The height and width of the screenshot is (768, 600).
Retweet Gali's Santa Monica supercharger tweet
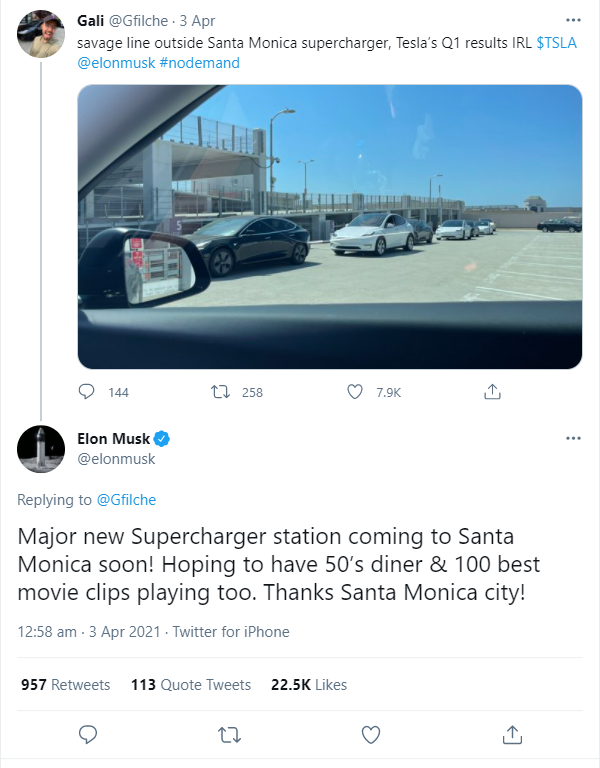(220, 392)
